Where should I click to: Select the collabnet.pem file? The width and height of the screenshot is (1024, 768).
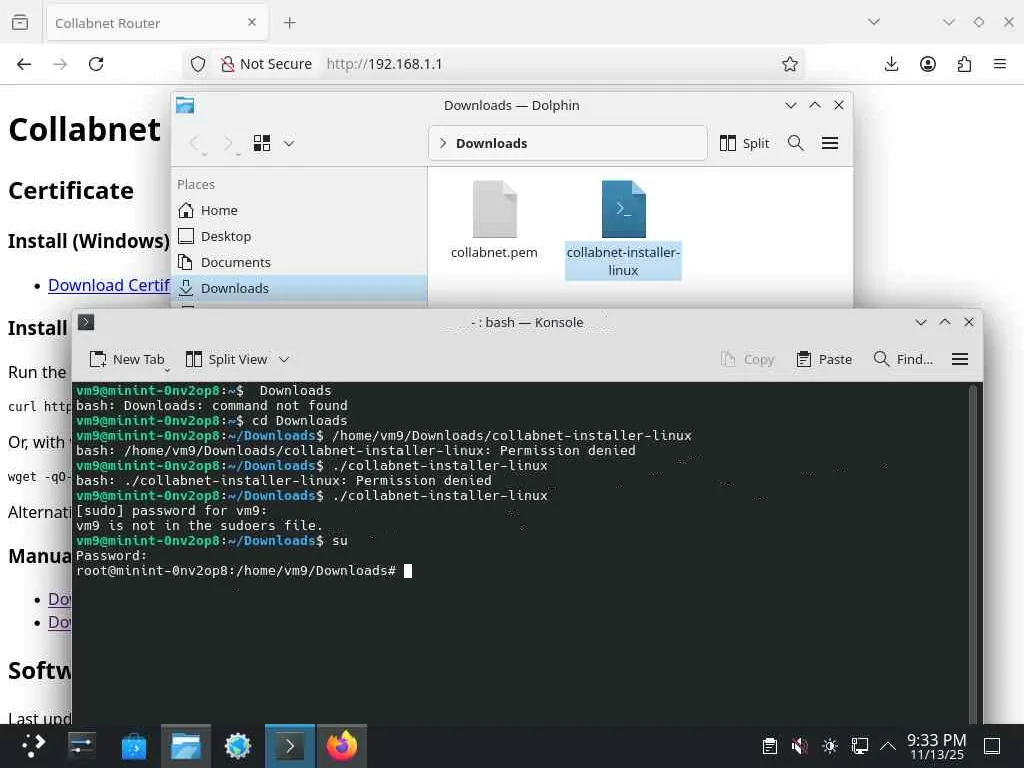point(494,220)
